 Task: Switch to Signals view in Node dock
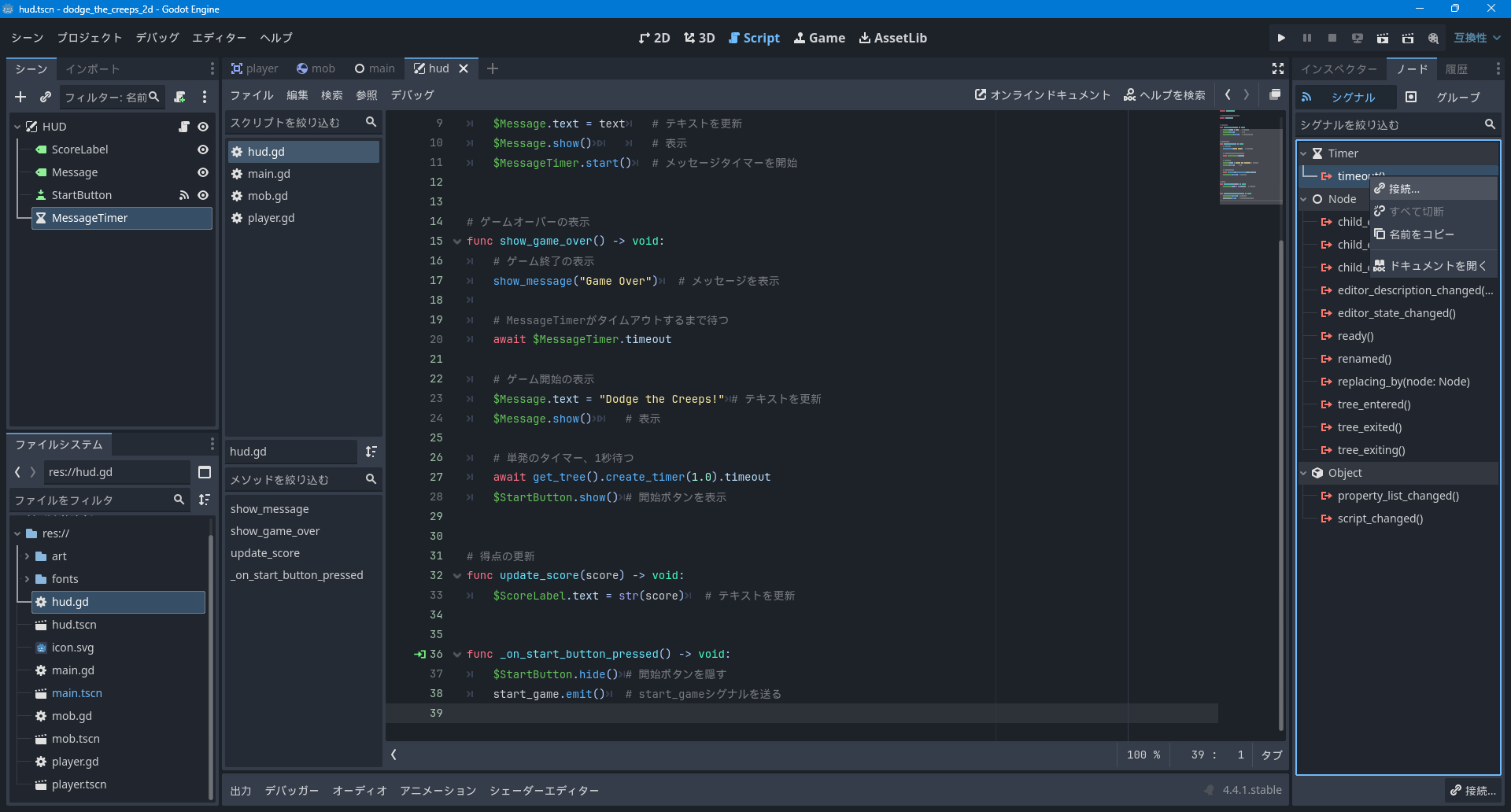tap(1345, 97)
